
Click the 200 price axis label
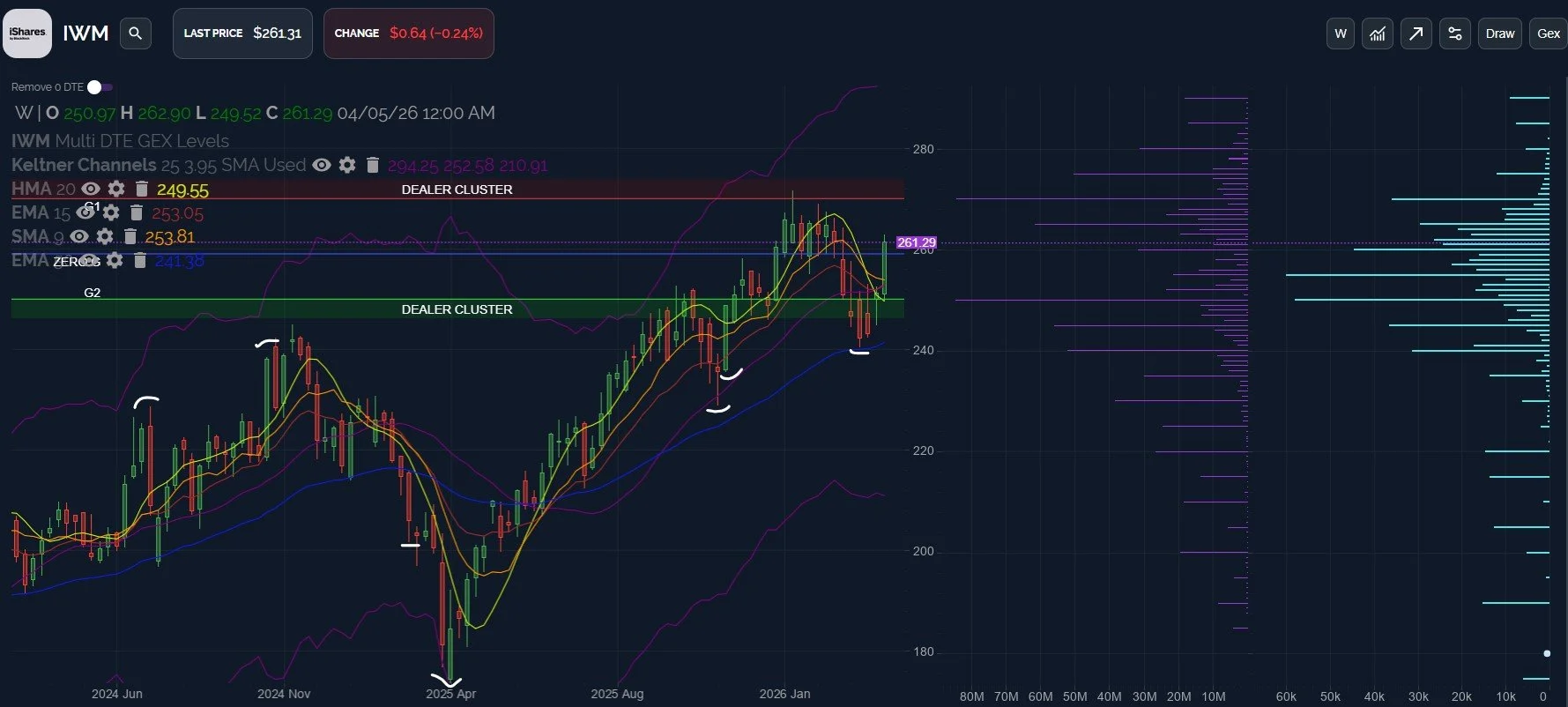click(x=923, y=551)
